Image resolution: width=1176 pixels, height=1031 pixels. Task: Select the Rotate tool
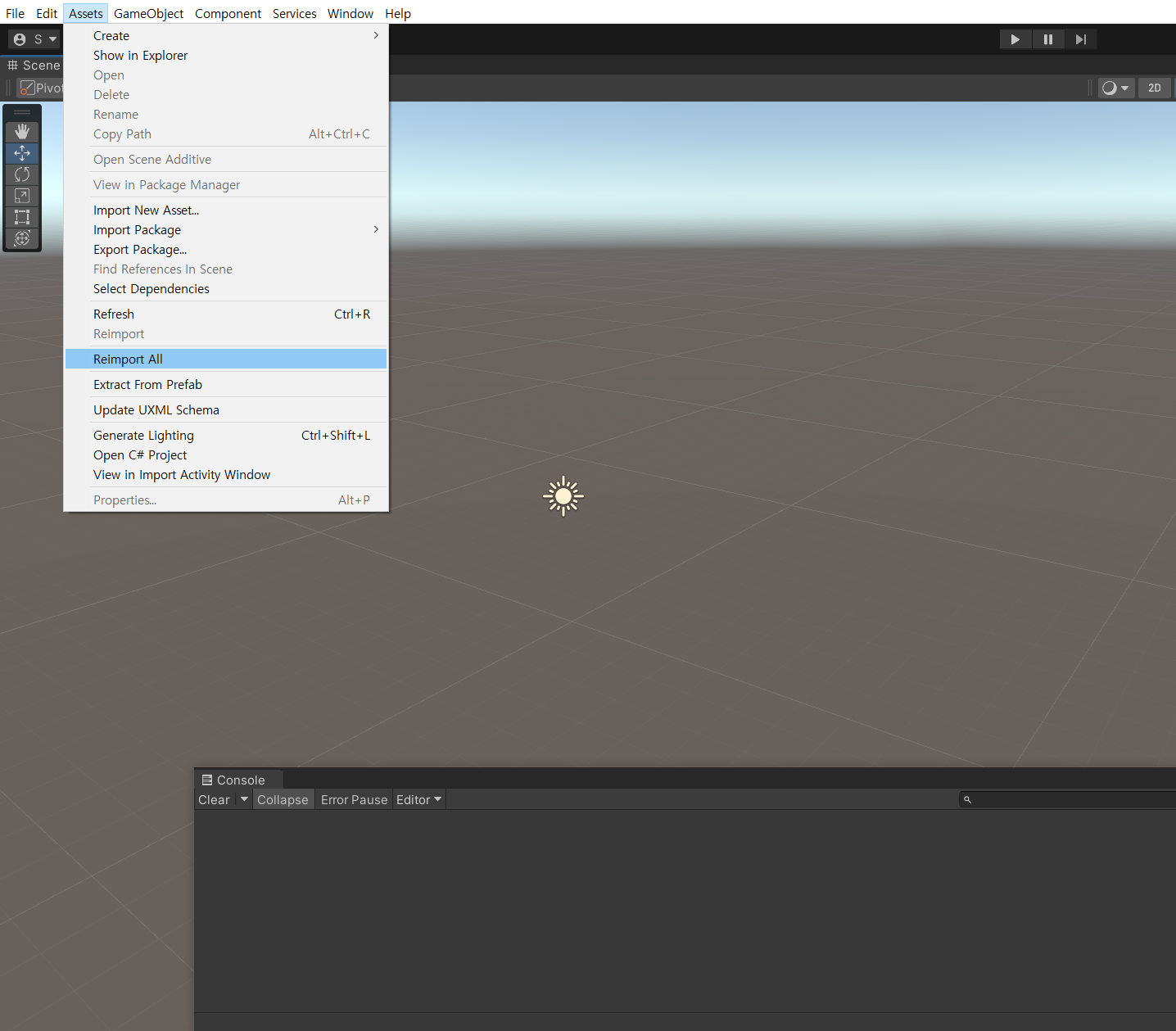point(22,174)
